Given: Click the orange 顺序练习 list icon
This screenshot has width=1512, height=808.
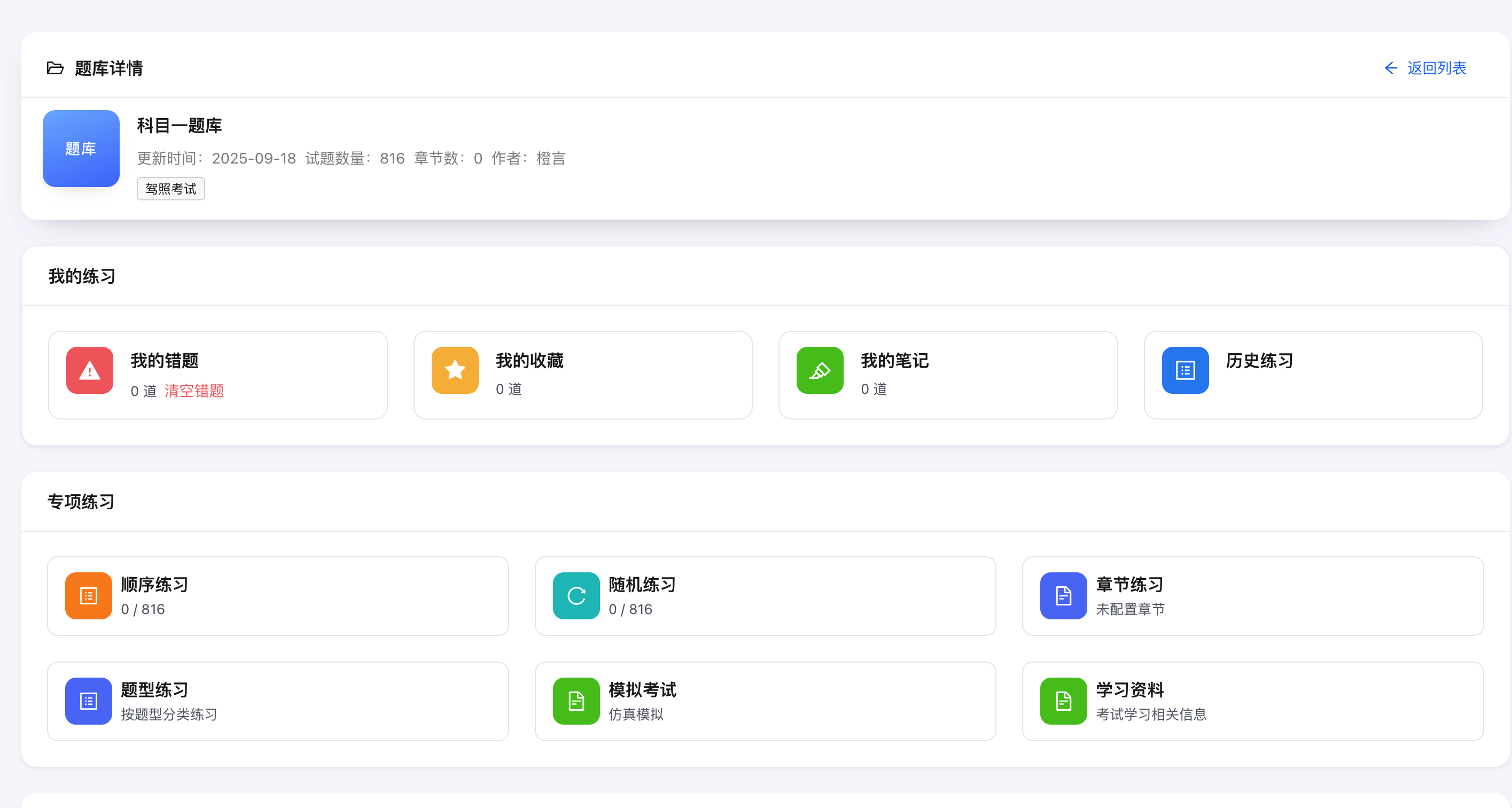Looking at the screenshot, I should tap(89, 596).
